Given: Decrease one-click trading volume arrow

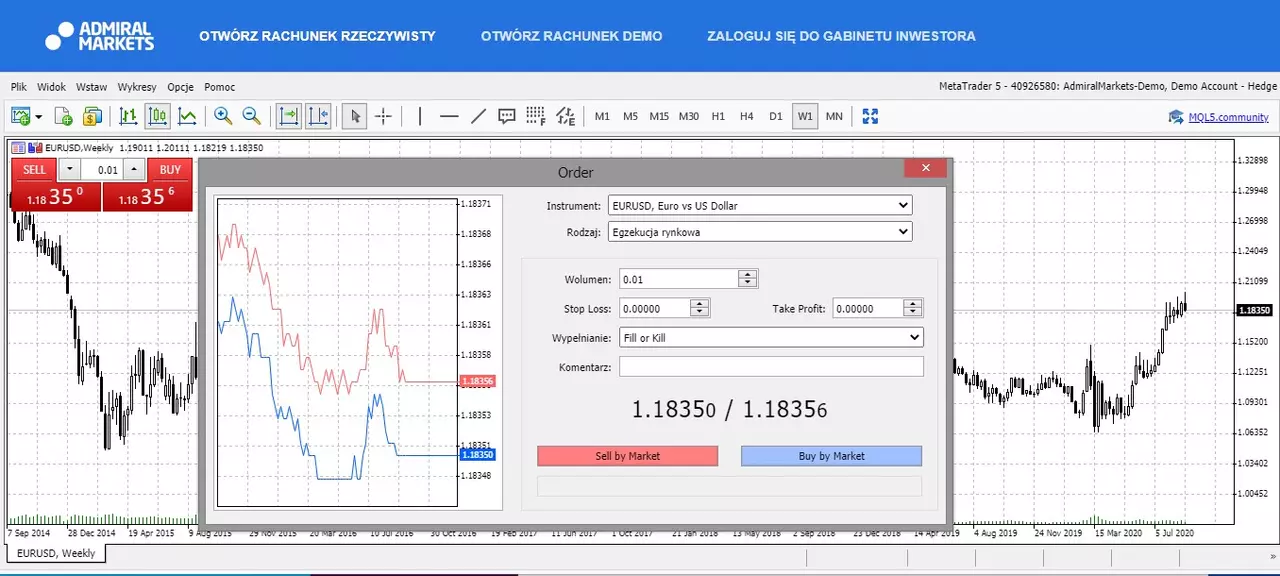Looking at the screenshot, I should coord(69,169).
